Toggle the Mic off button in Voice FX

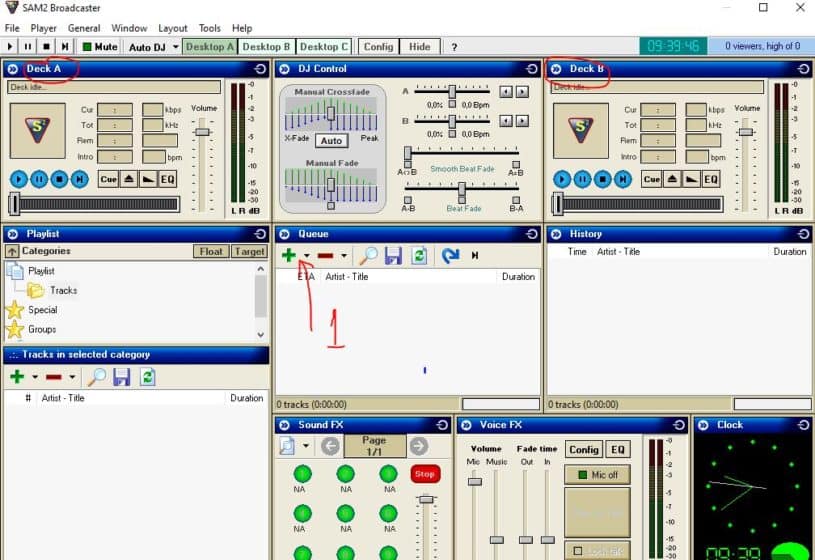(597, 474)
